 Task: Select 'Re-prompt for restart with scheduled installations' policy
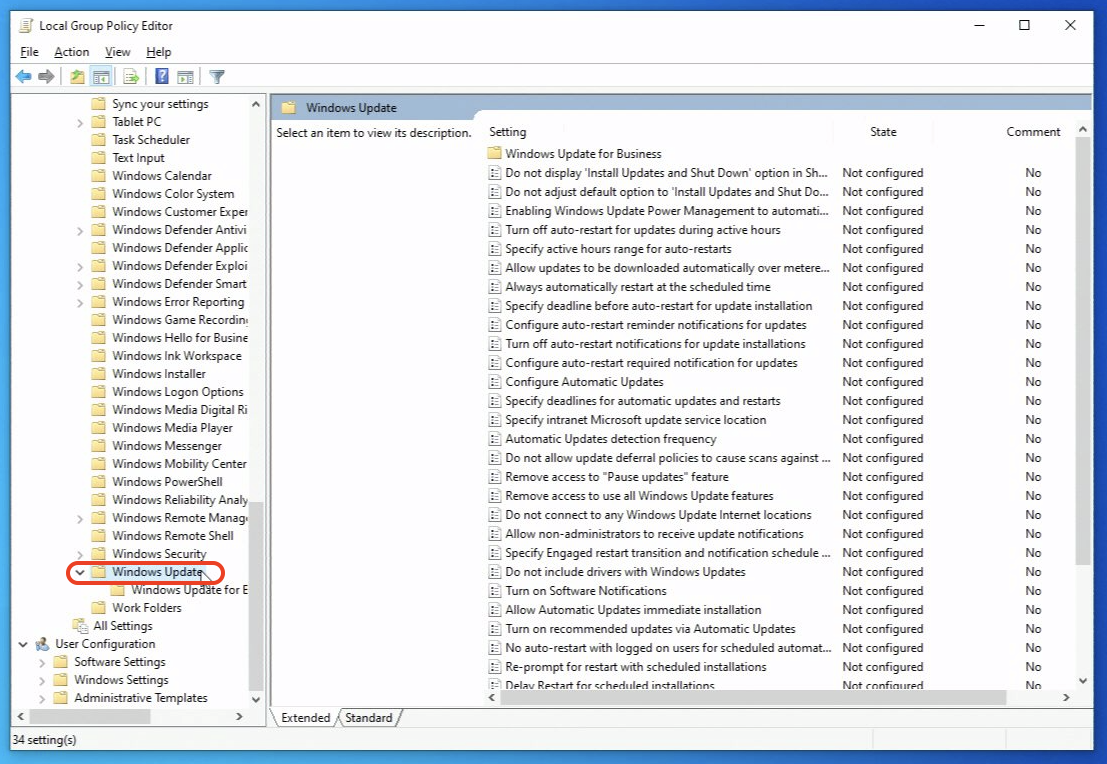click(x=635, y=667)
